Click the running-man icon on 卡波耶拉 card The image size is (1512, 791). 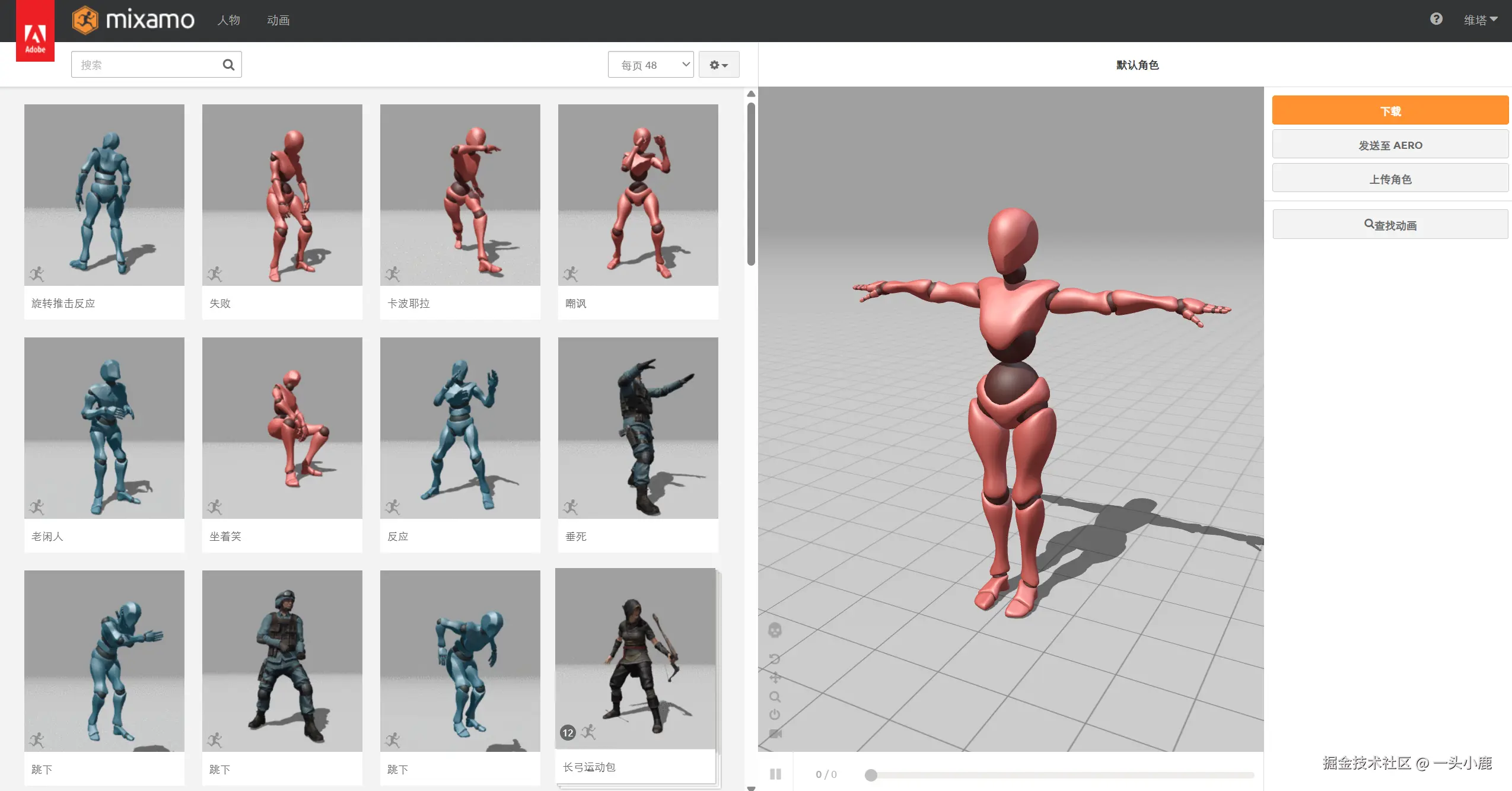393,273
